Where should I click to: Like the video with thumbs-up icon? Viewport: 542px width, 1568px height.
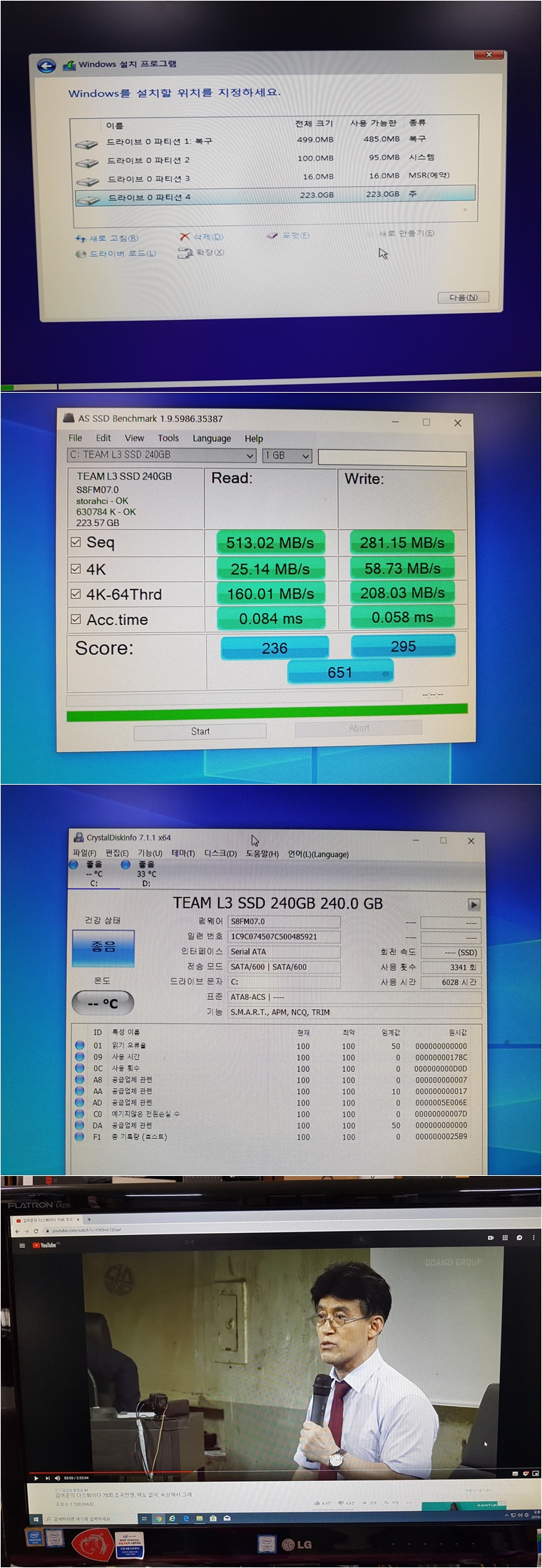click(x=317, y=1502)
